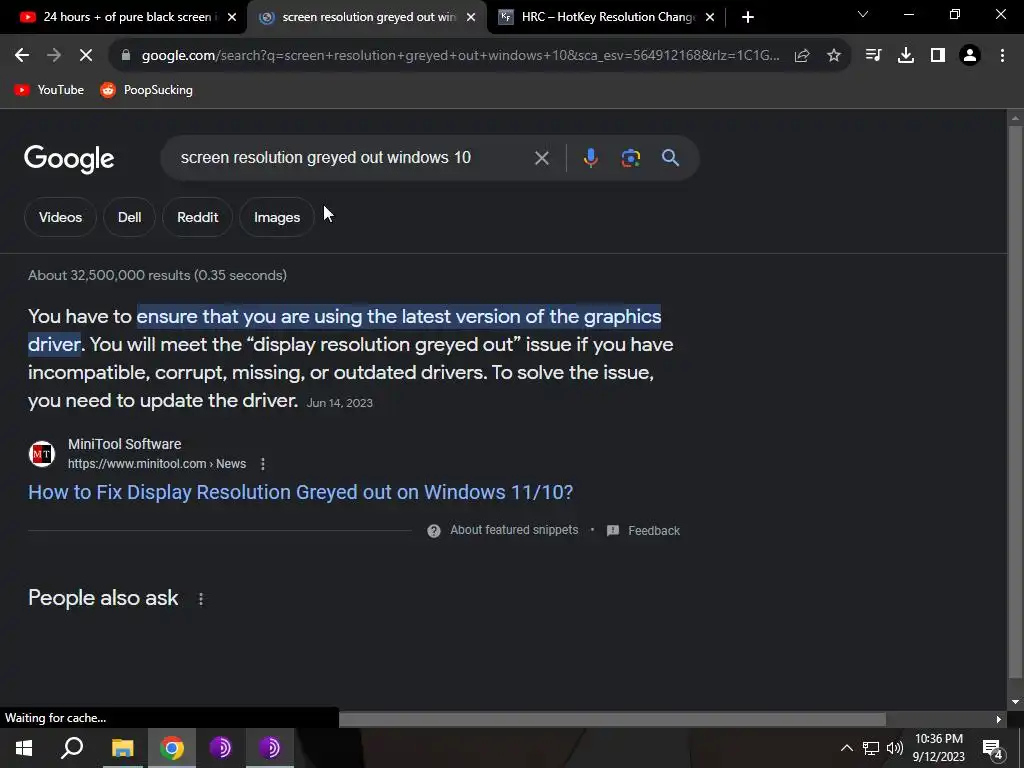Stop loading the page
The image size is (1024, 768).
tap(86, 56)
